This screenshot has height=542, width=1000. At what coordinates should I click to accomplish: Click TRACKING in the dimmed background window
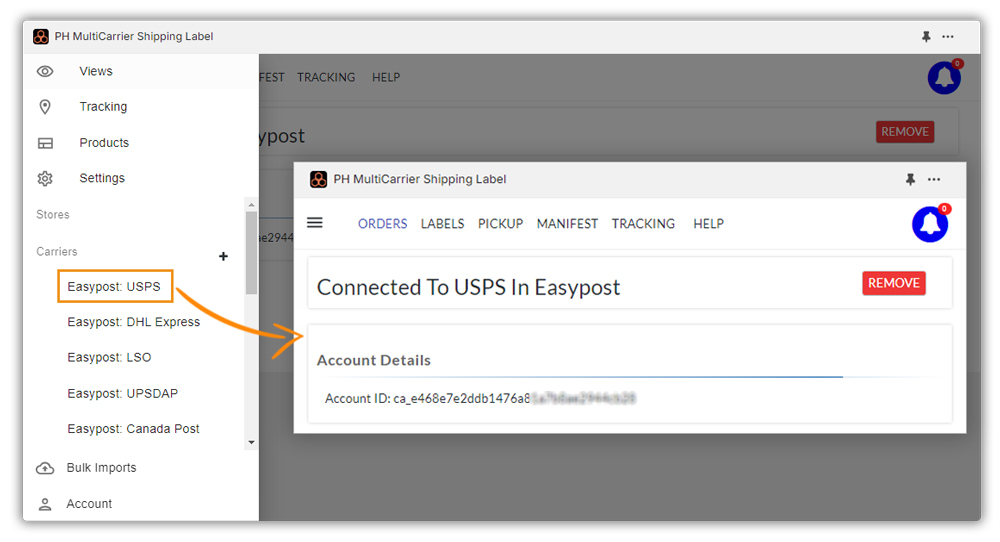(326, 77)
